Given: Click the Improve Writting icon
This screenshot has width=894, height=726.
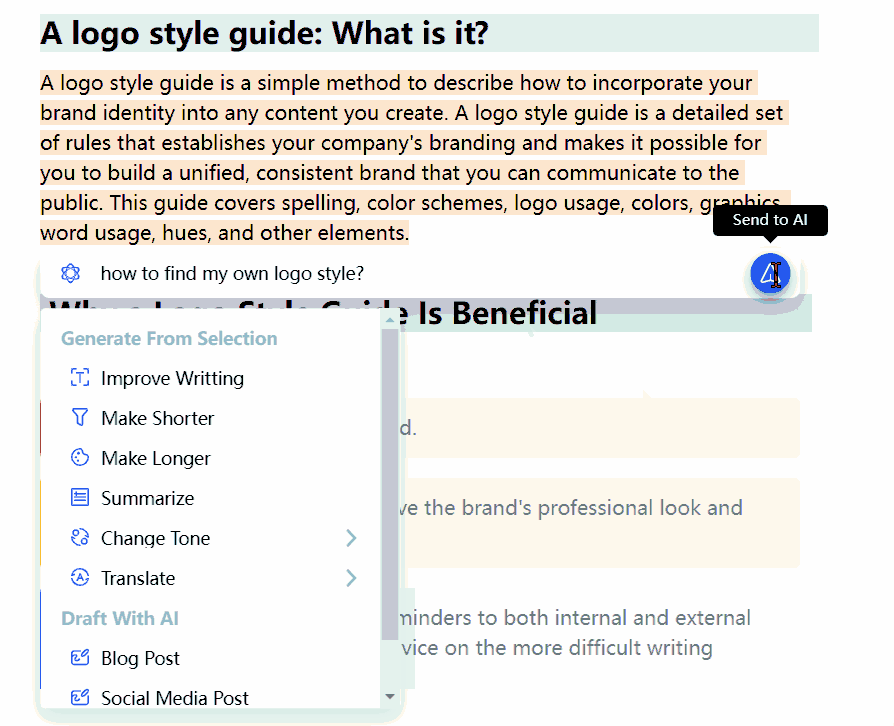Looking at the screenshot, I should (80, 378).
